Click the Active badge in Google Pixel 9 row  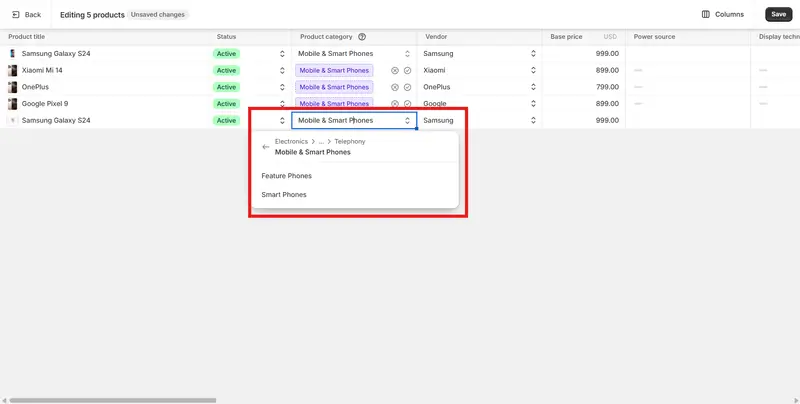coord(227,104)
